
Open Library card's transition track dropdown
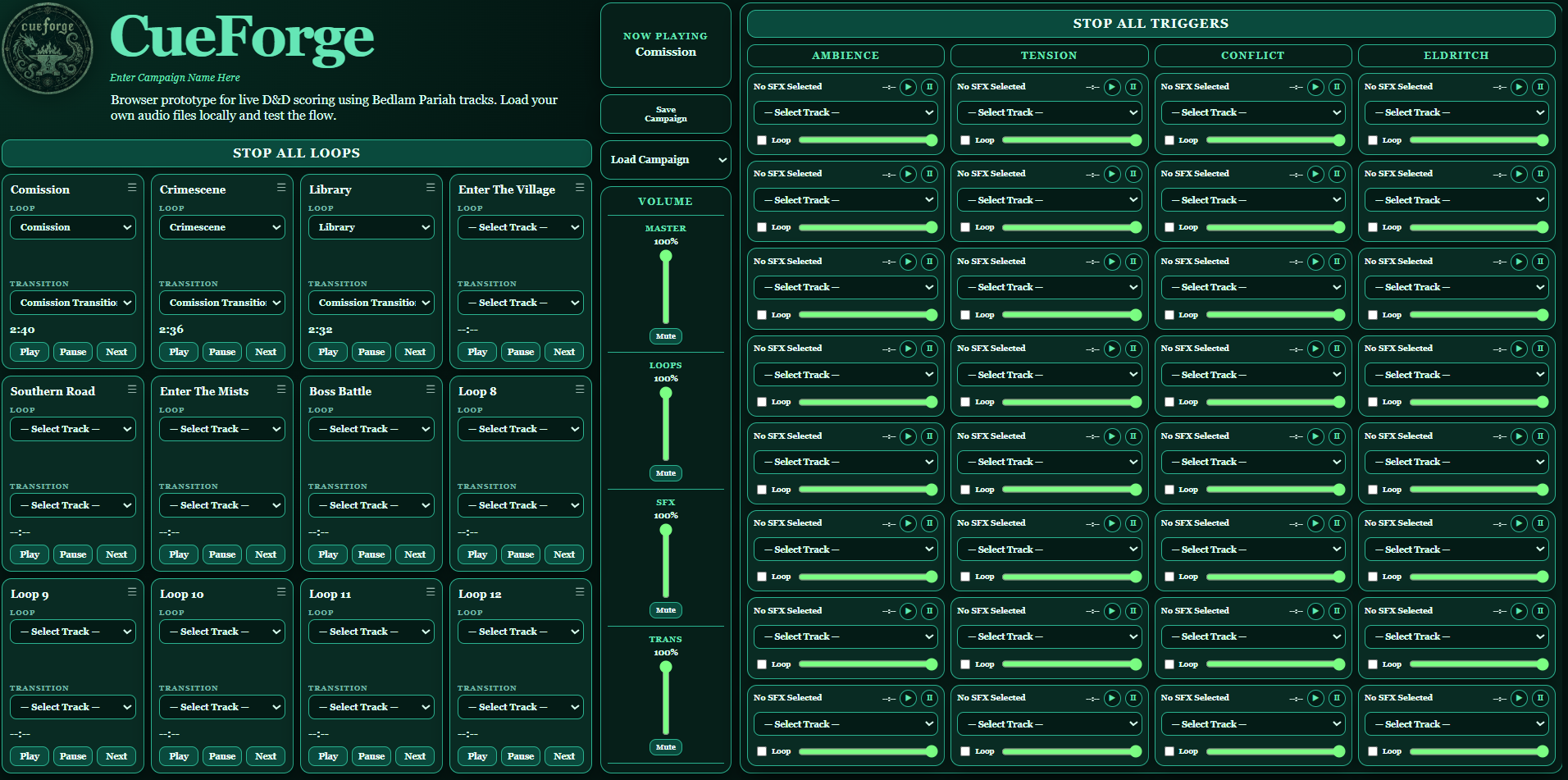[x=371, y=303]
